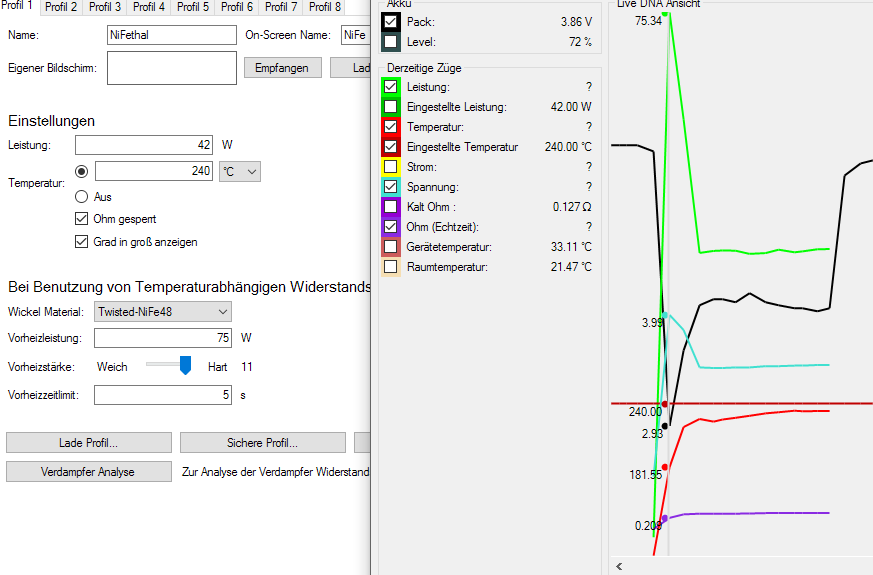Enable the Gerätetemperatur trace checkbox
The width and height of the screenshot is (873, 575).
pyautogui.click(x=390, y=247)
